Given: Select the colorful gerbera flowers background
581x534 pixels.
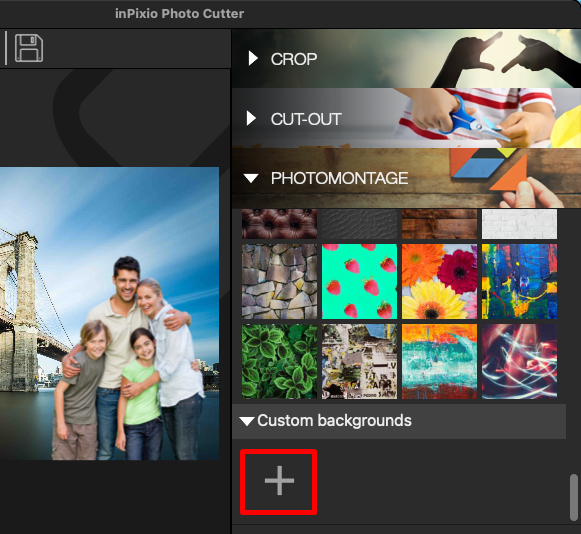Looking at the screenshot, I should [439, 281].
